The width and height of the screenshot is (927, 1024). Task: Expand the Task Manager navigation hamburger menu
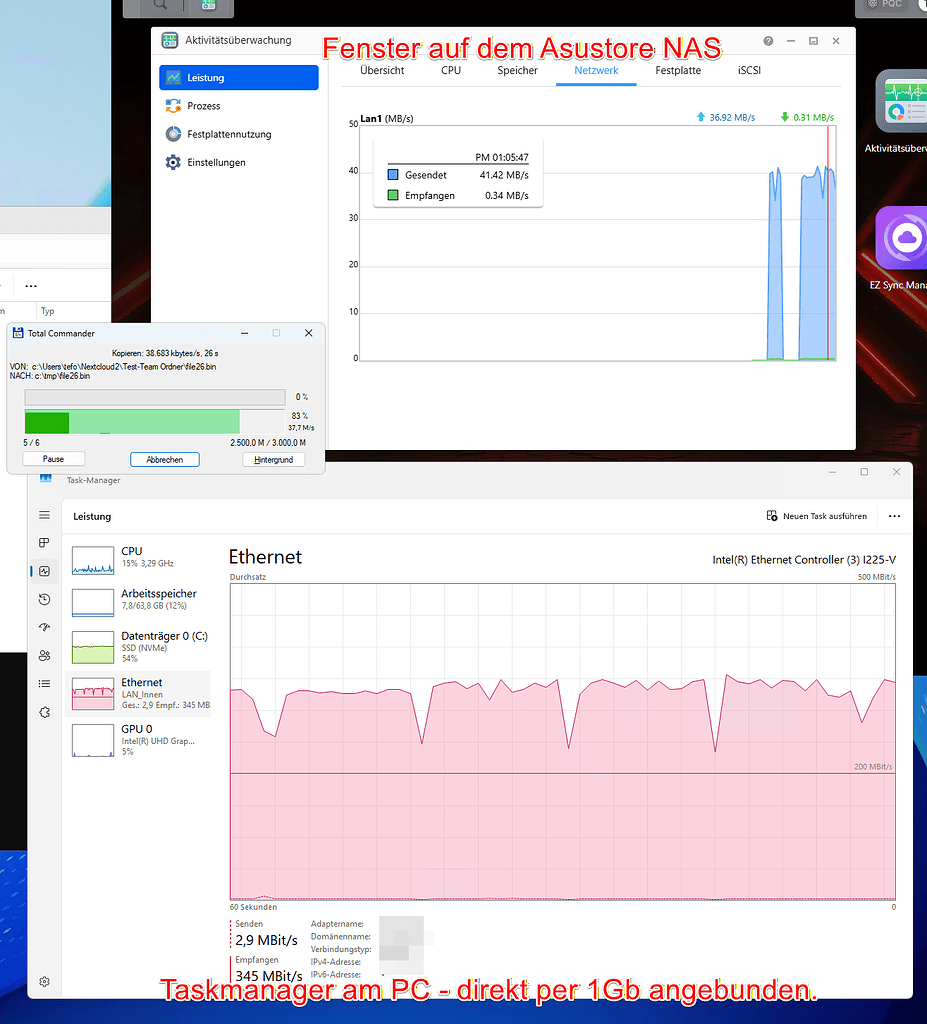pyautogui.click(x=44, y=515)
